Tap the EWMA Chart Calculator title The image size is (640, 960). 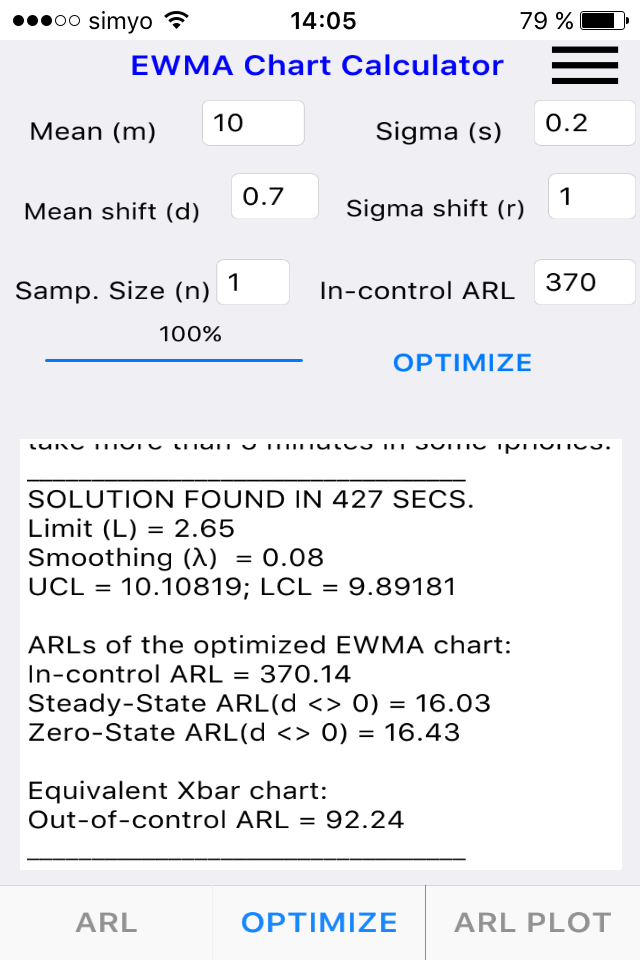[x=317, y=66]
